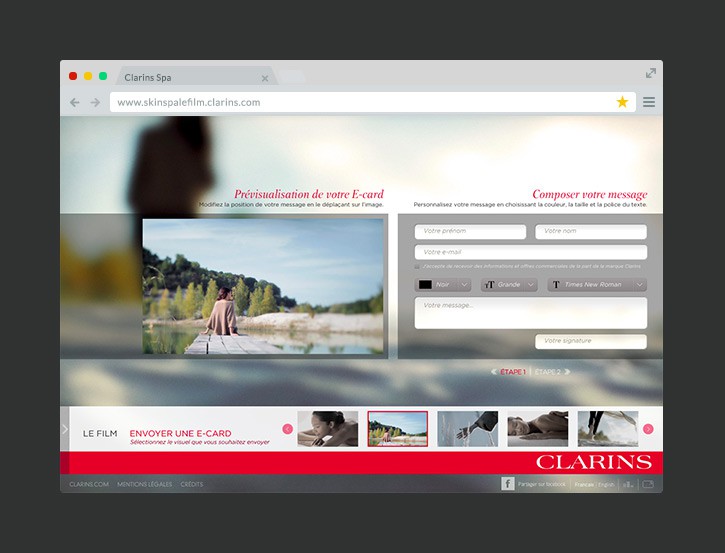Screen dimensions: 725x553
Task: Click the Votre e-mail field
Action: pos(531,252)
